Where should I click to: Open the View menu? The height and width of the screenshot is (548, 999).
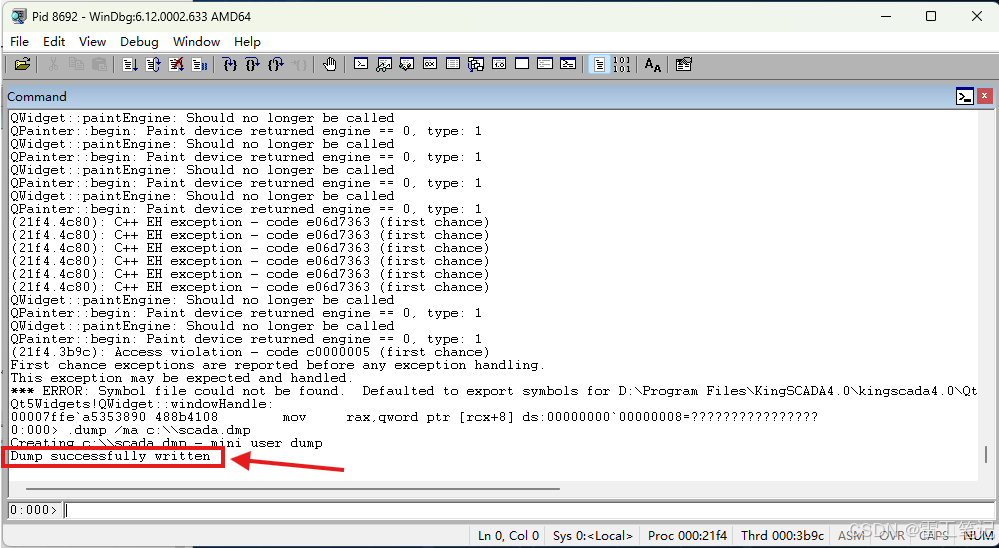click(x=92, y=41)
